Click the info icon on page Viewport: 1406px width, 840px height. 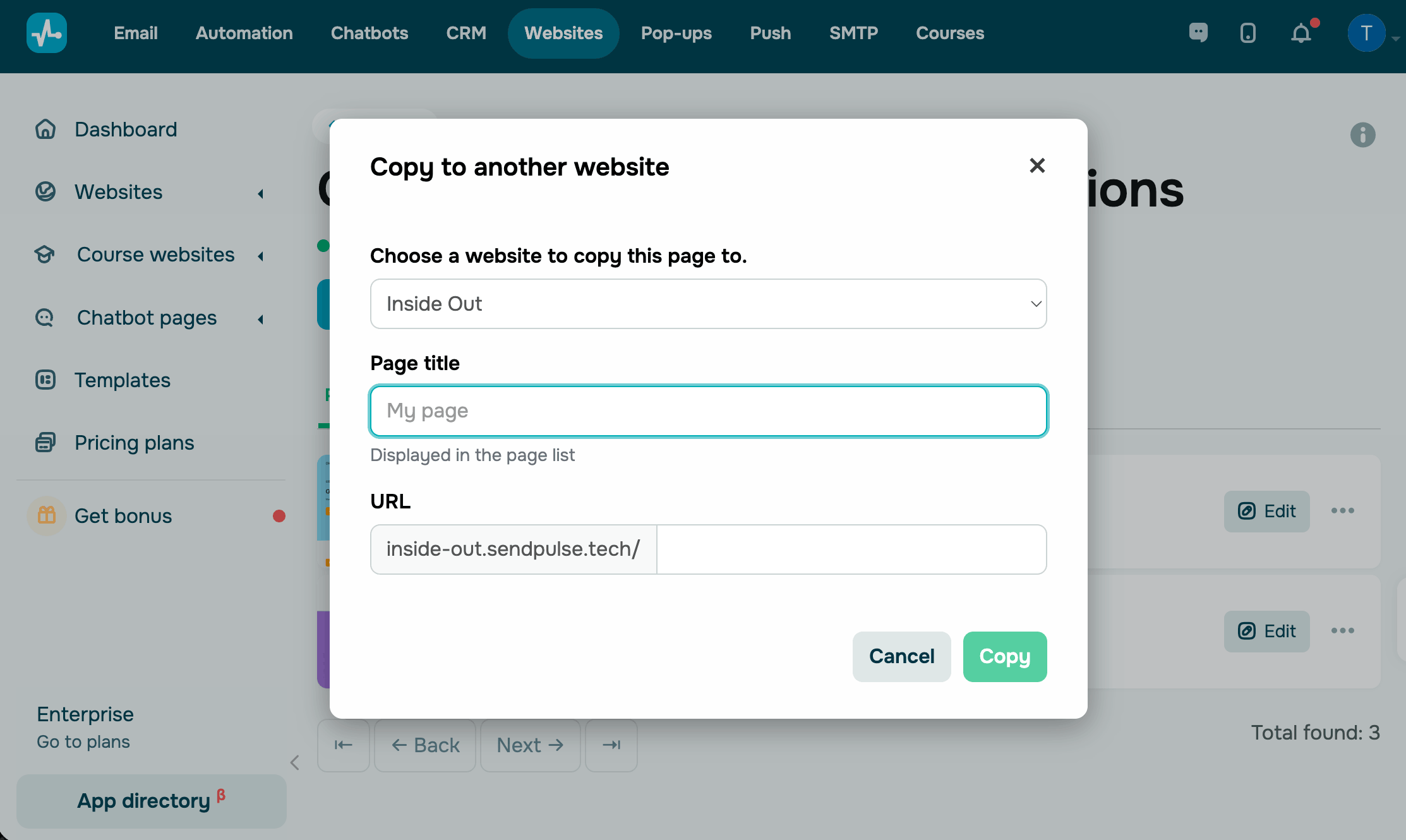1362,135
